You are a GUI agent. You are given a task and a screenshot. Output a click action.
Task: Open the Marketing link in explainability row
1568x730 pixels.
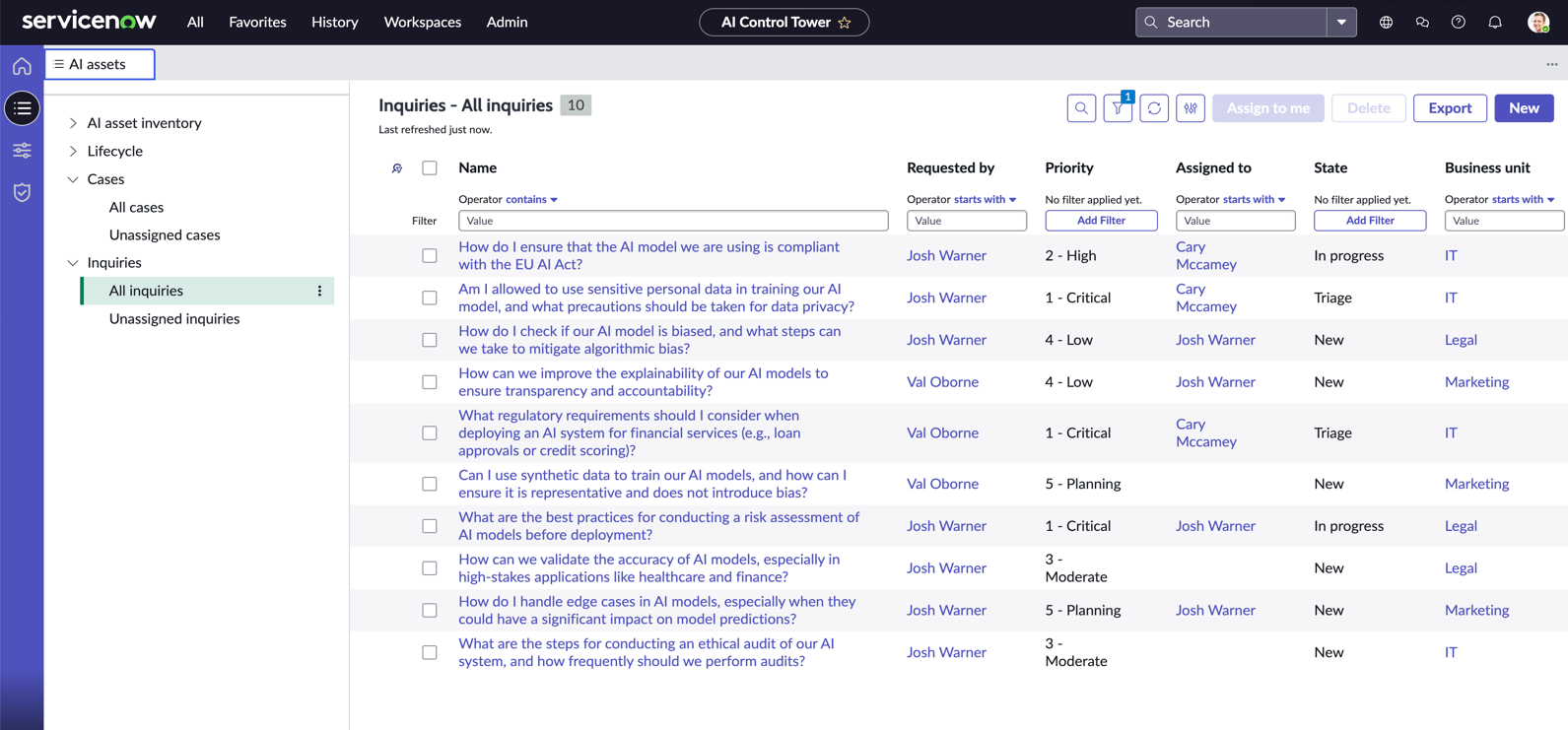coord(1476,382)
